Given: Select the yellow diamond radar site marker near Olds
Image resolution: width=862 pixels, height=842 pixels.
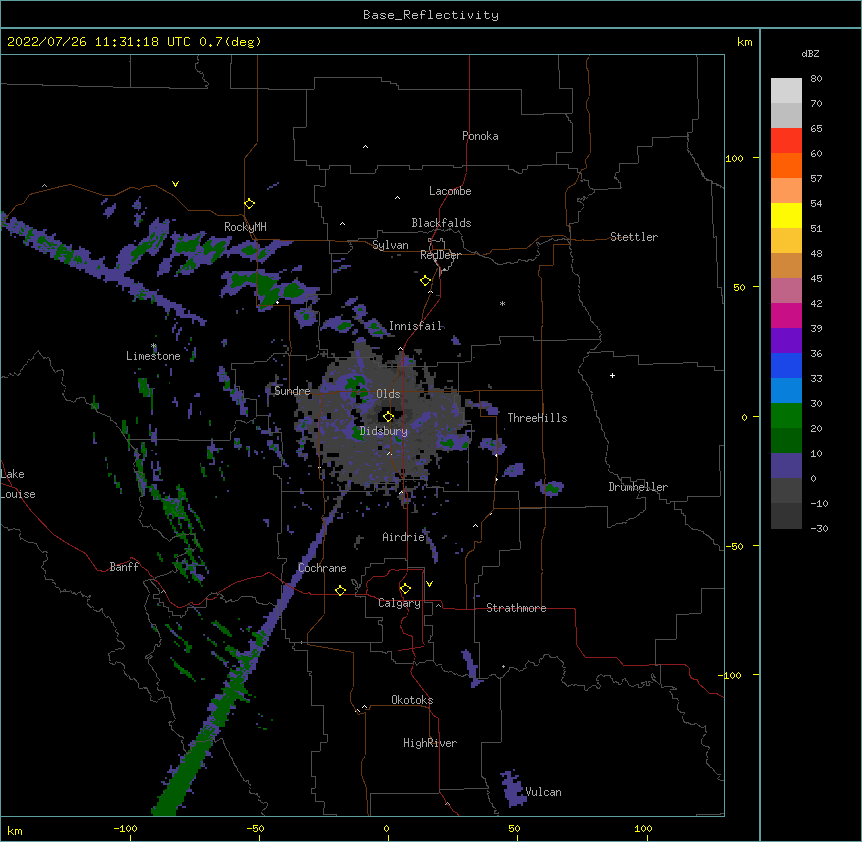Looking at the screenshot, I should tap(388, 416).
